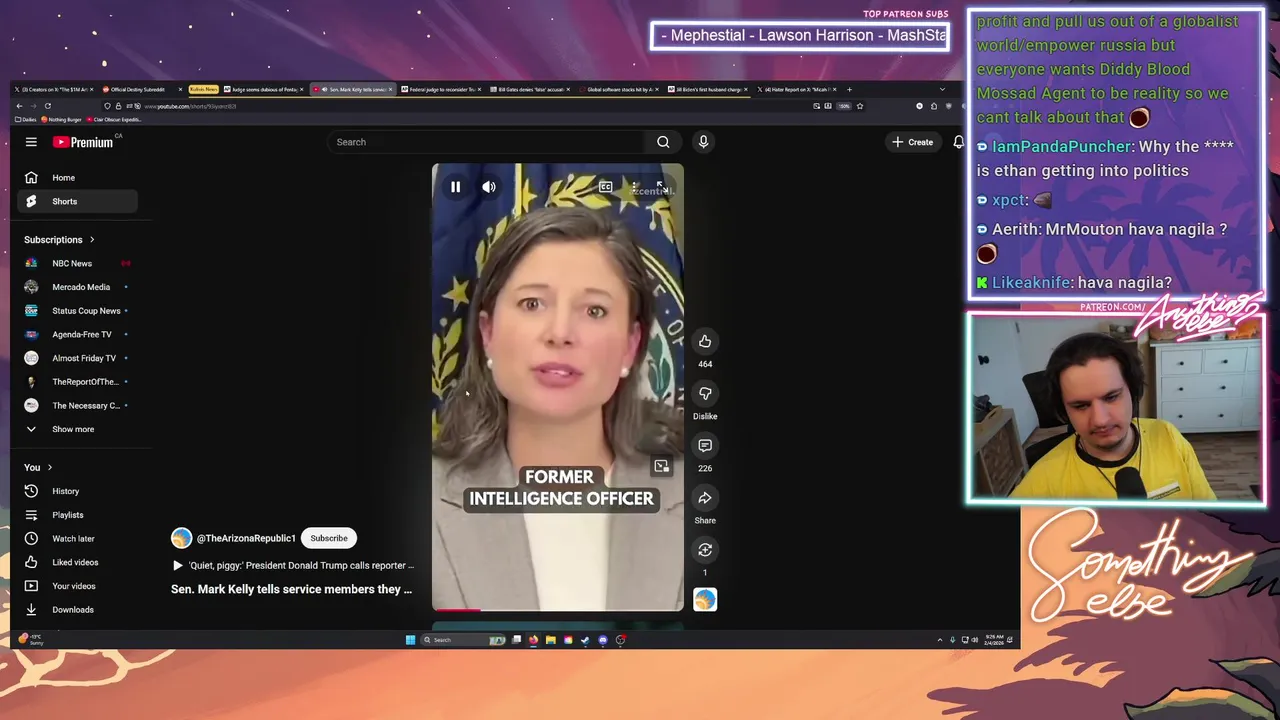Click the Dislike thumbs-down icon

(x=705, y=393)
